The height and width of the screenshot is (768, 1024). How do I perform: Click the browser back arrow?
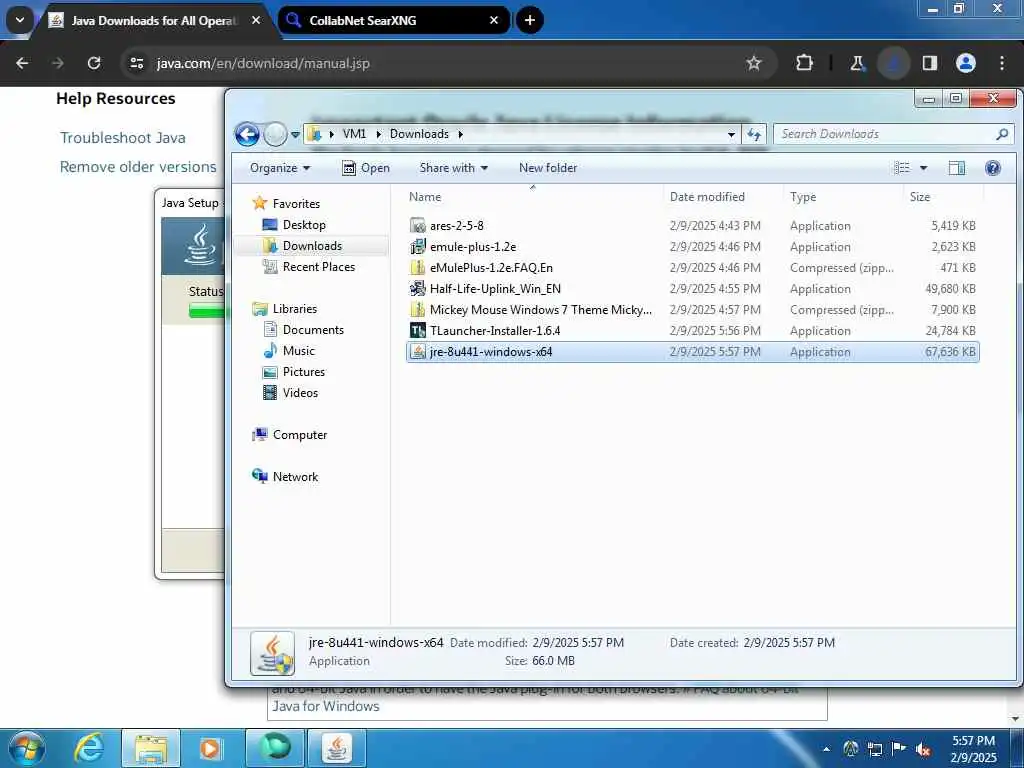[x=22, y=63]
